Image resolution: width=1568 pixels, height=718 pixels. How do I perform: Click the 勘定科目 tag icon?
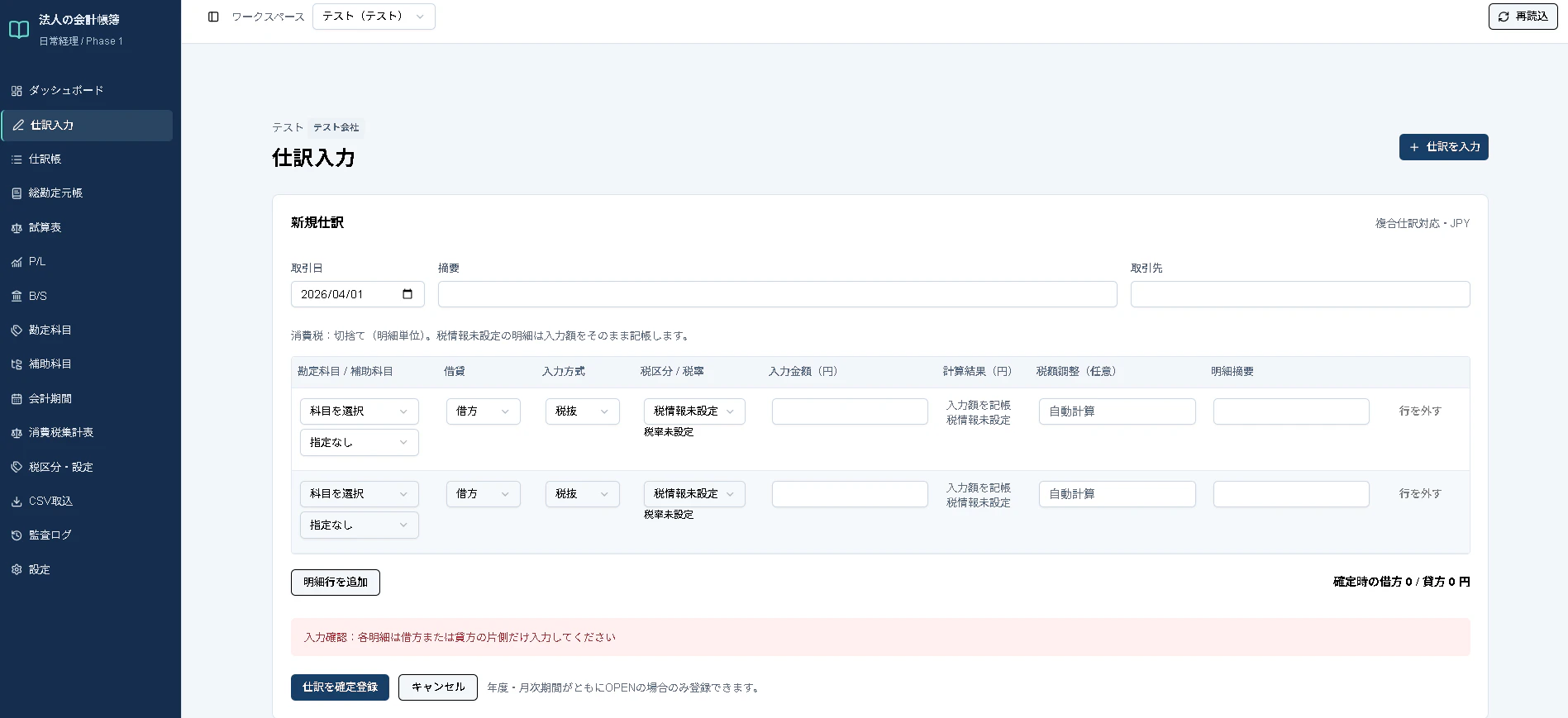pyautogui.click(x=17, y=330)
